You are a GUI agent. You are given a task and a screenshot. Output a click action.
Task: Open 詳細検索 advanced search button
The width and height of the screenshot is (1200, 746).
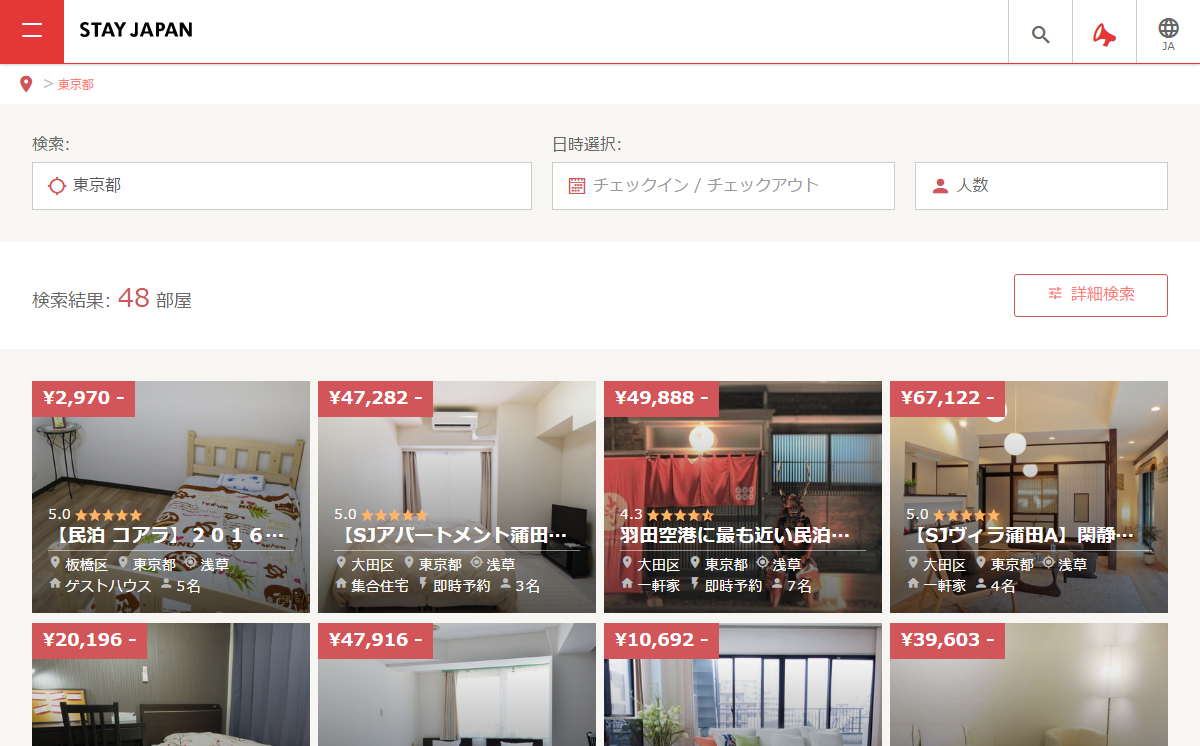coord(1091,295)
